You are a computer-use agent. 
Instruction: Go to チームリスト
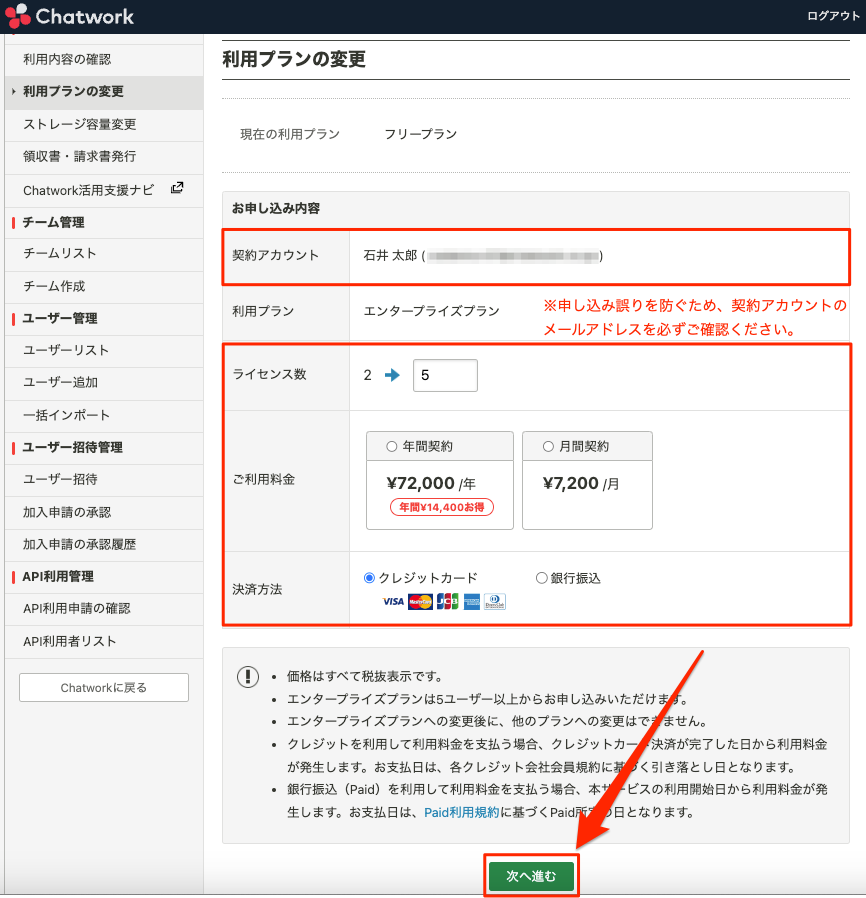[x=104, y=254]
